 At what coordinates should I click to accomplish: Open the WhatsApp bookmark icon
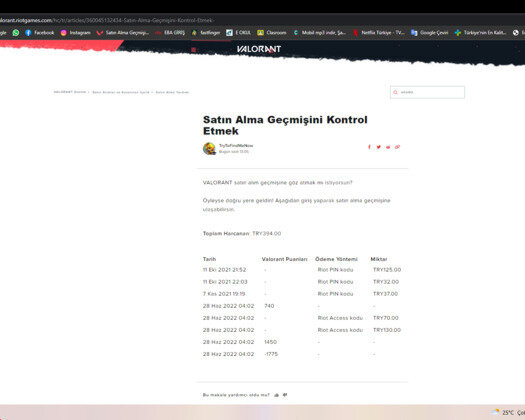pos(16,32)
